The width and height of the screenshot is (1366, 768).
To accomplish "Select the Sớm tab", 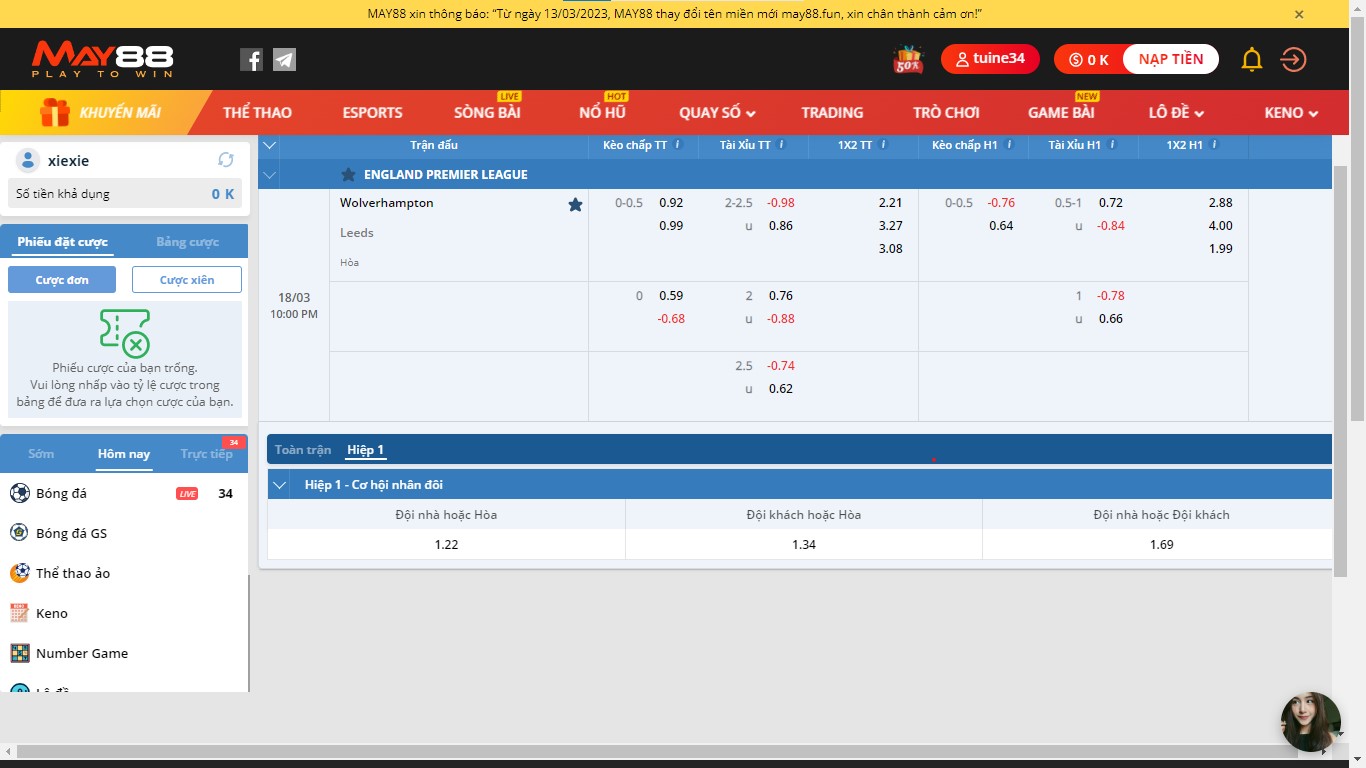I will 41,454.
